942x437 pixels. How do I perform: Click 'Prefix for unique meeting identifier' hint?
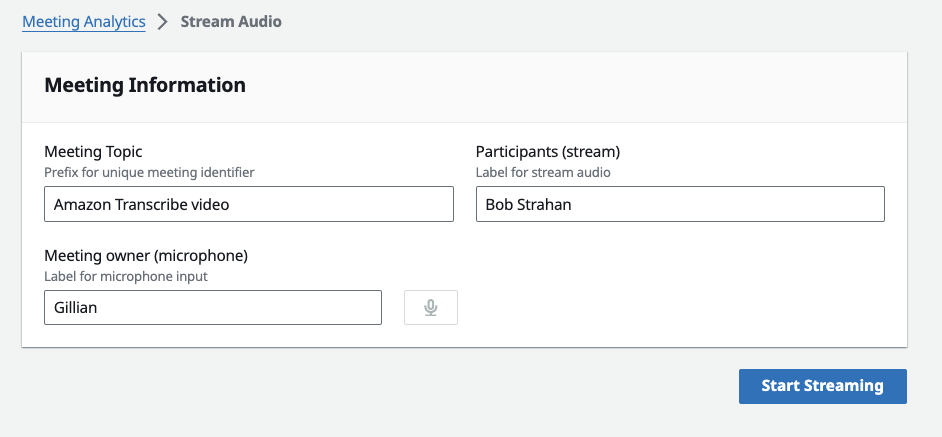tap(149, 172)
